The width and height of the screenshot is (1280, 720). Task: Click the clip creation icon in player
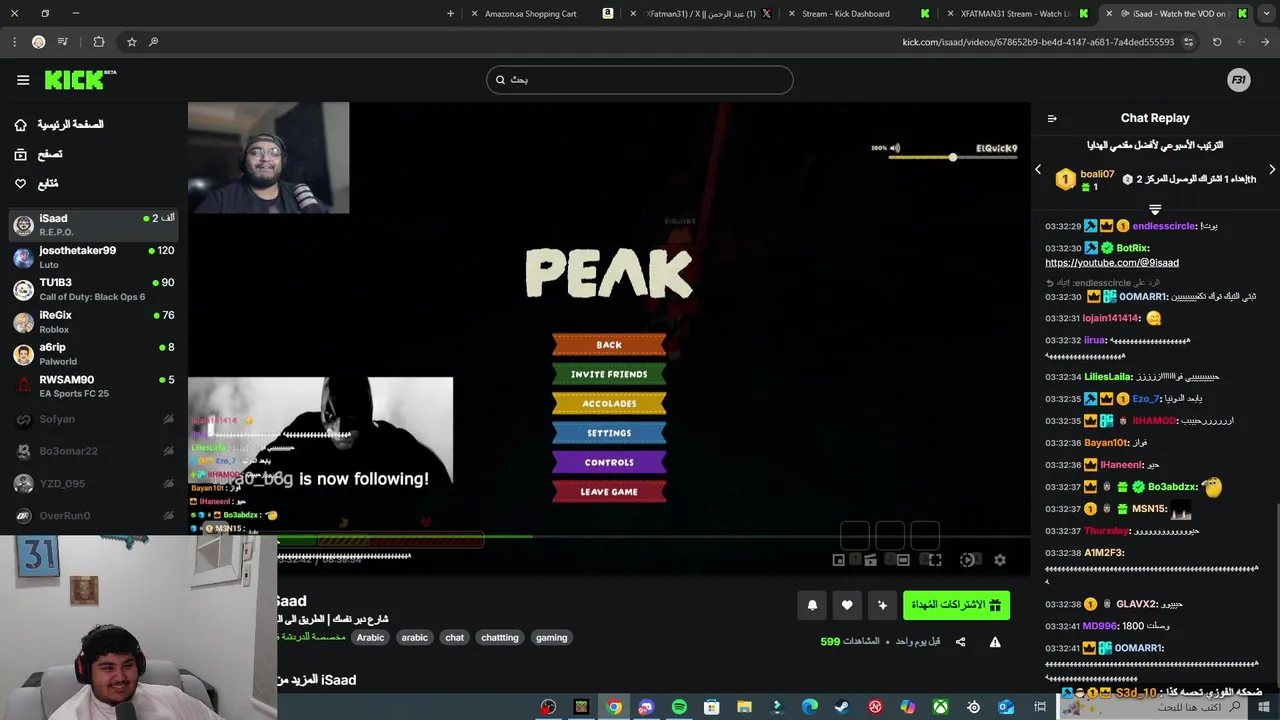[871, 560]
